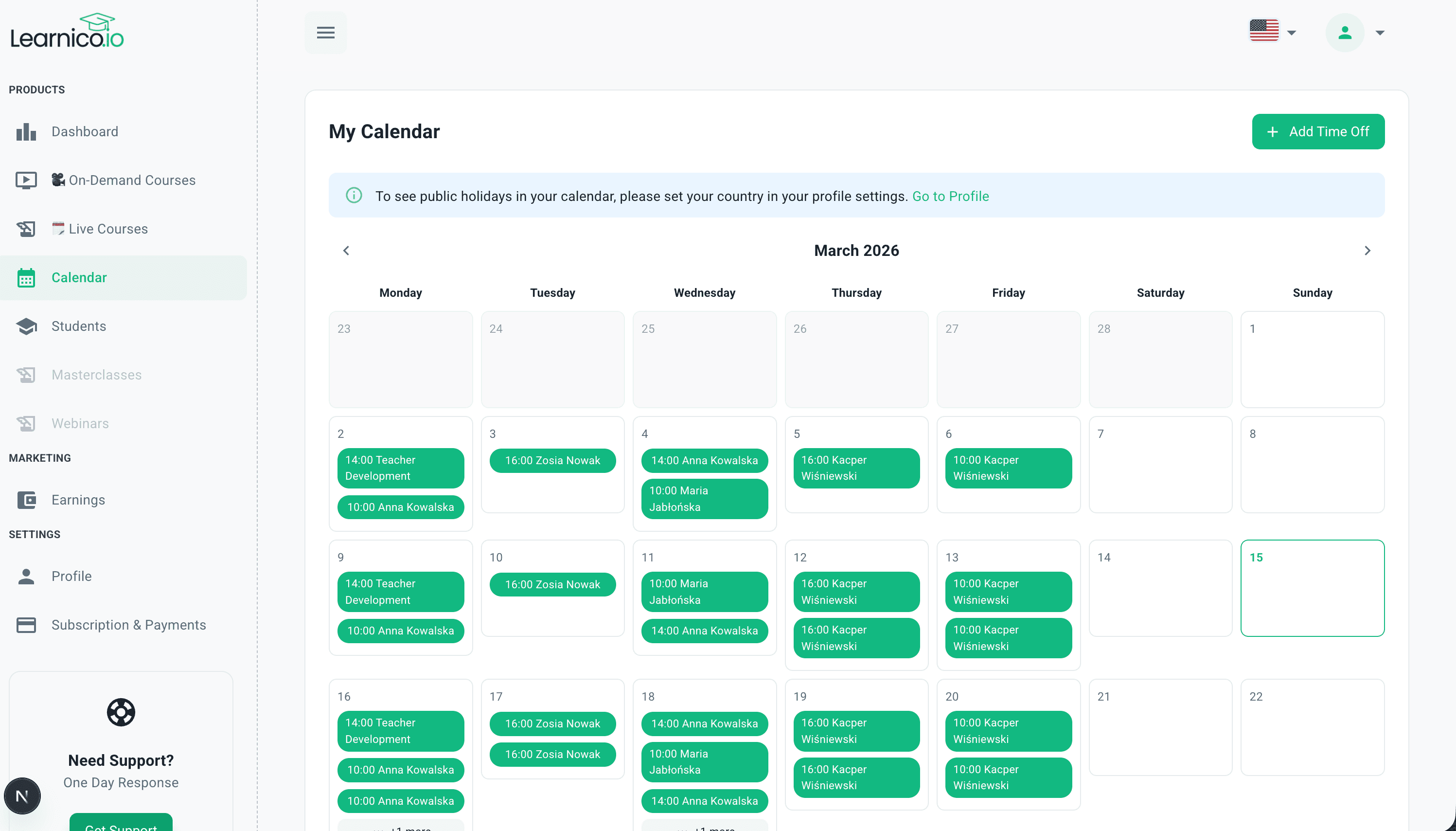
Task: Click the Learnico.io logo
Action: coord(67,32)
